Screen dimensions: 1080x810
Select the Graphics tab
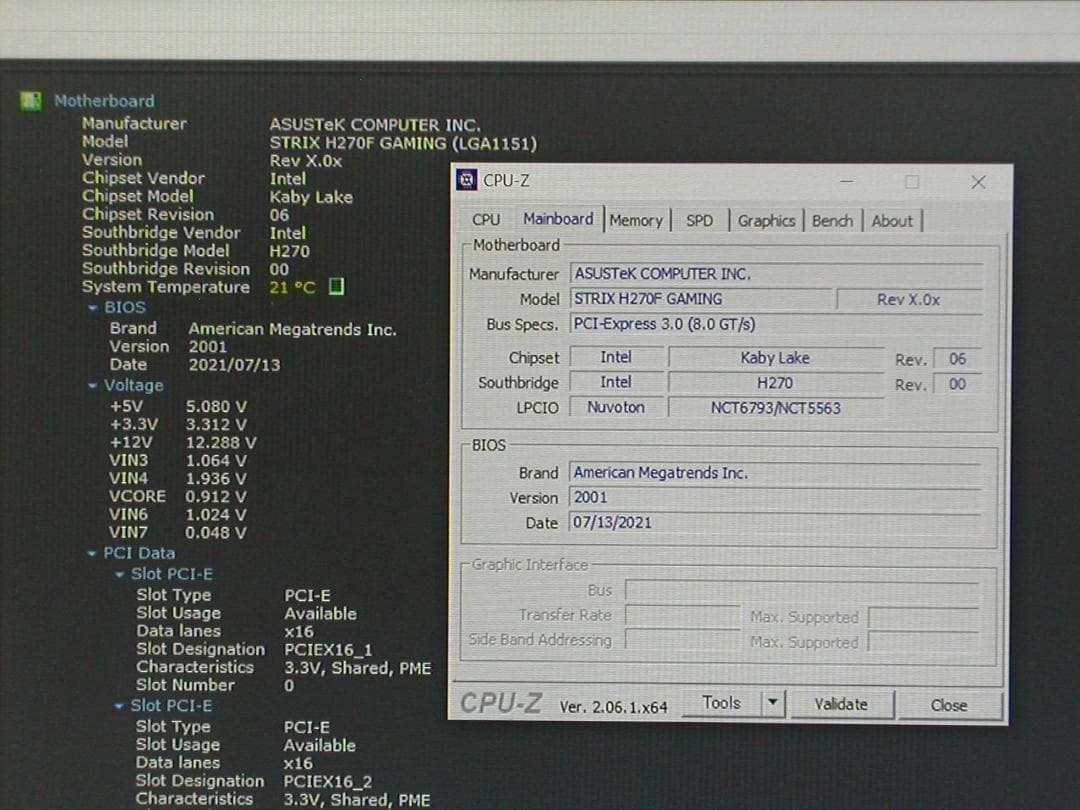tap(766, 219)
